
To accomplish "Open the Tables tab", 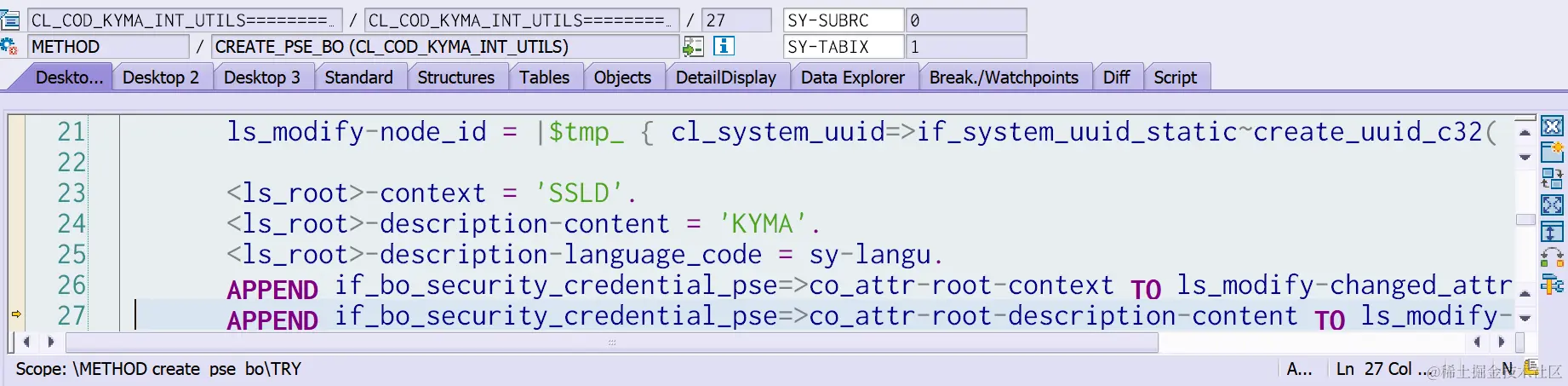I will 544,78.
